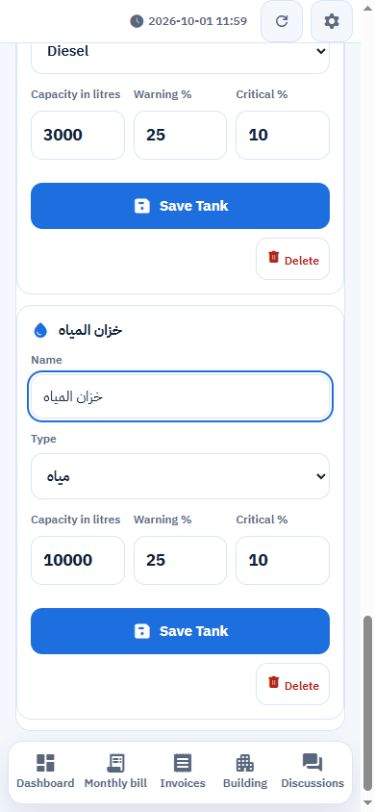This screenshot has height=812, width=375.
Task: Click the 10000 capacity in litres field
Action: point(78,560)
